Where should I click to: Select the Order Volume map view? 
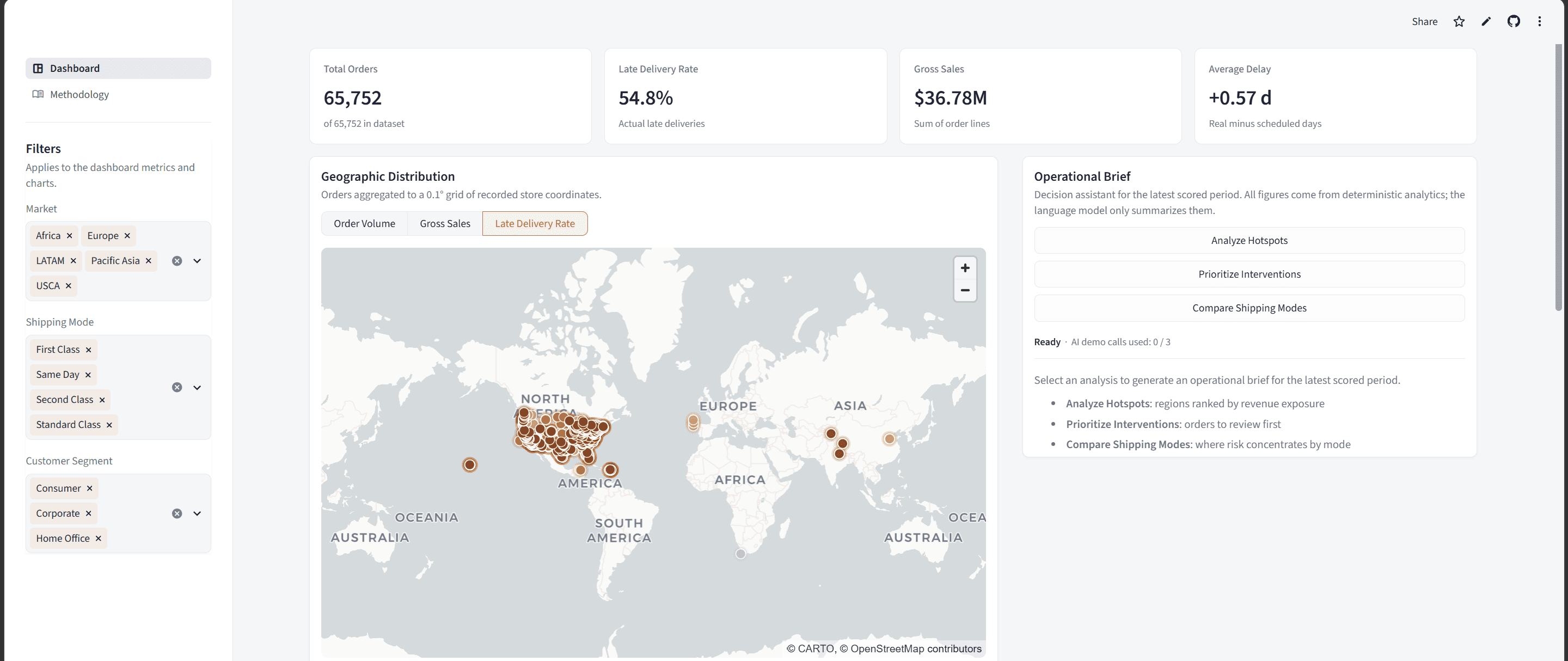pos(364,223)
